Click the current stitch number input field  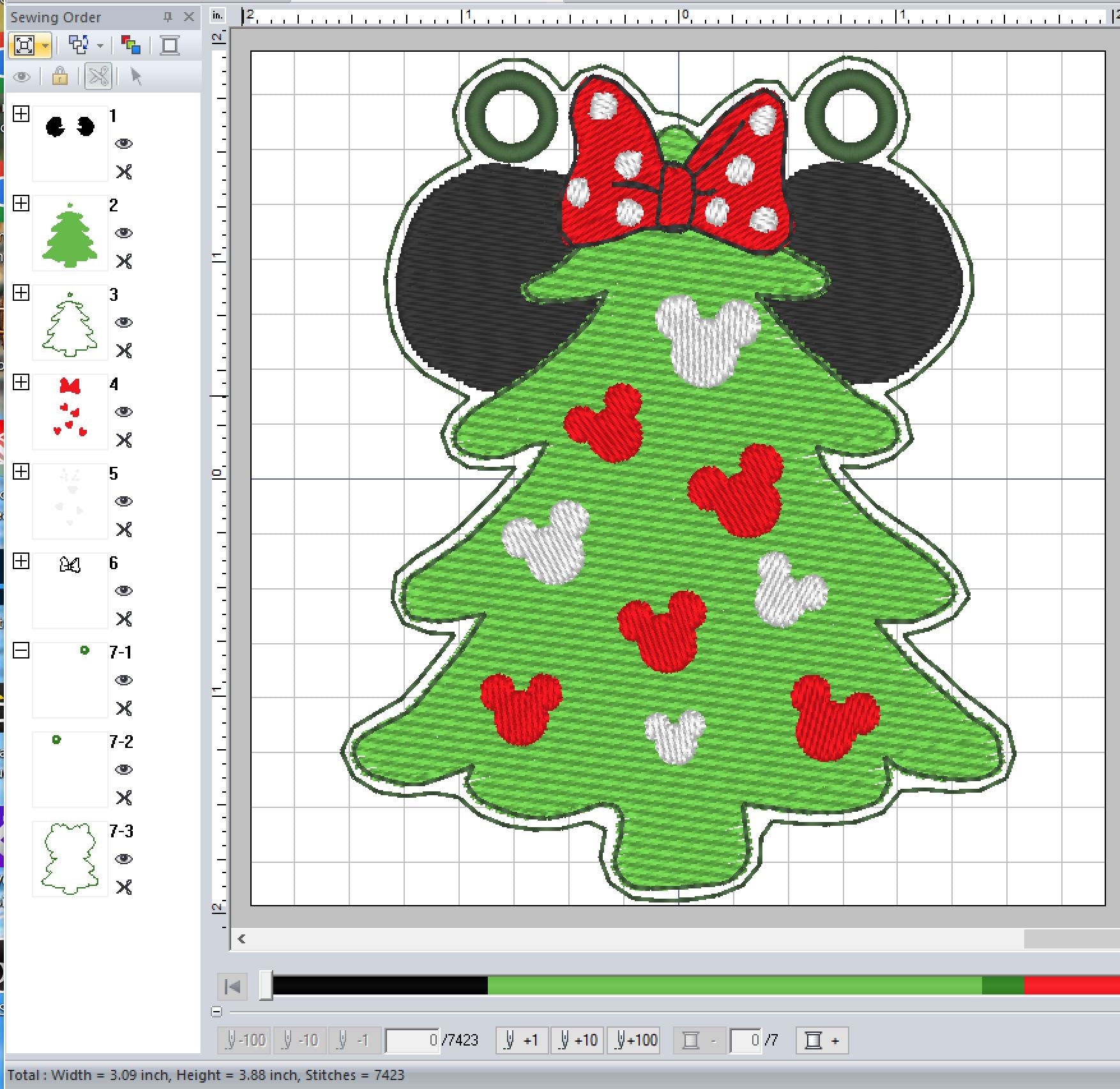[412, 1040]
